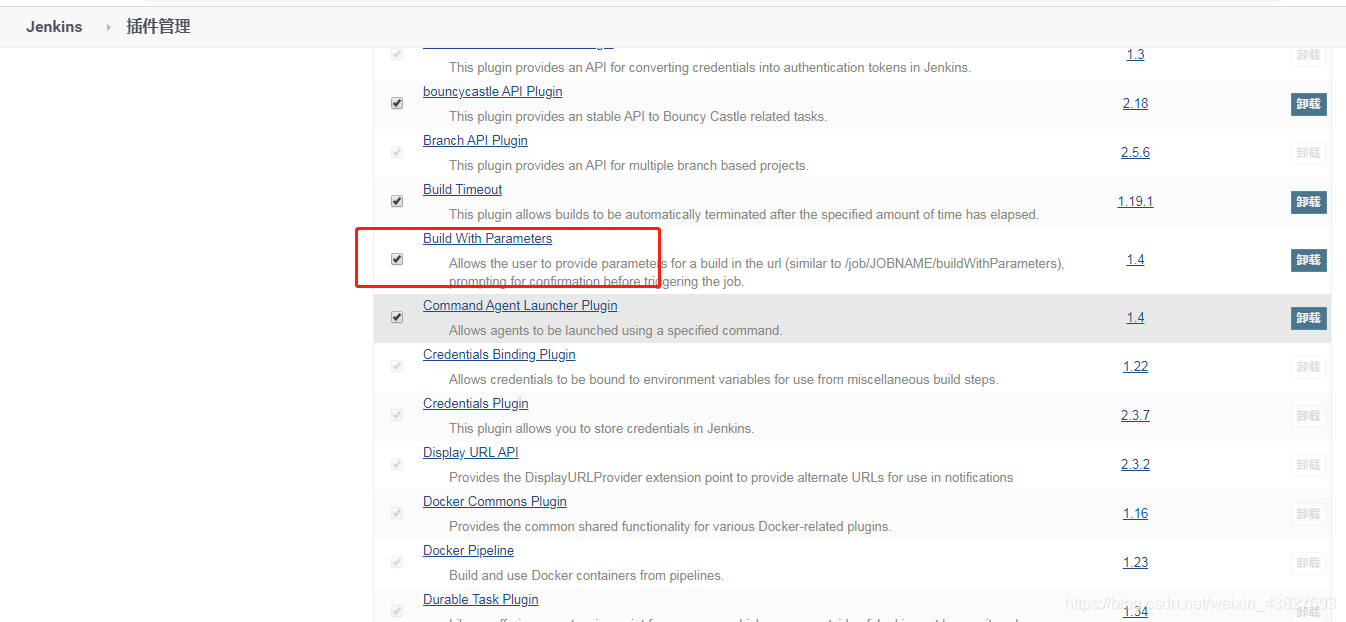Click disabled uninstall button for Display URL API

point(1308,465)
